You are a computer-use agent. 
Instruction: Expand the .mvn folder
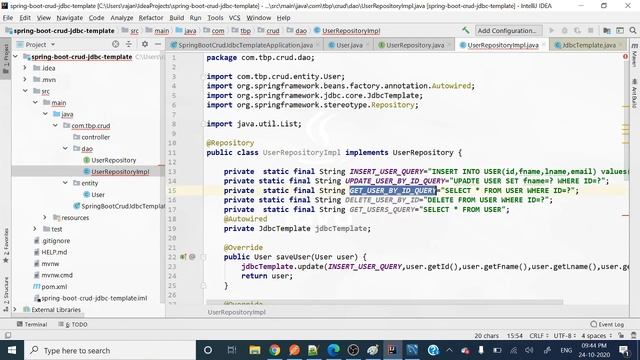[x=25, y=79]
